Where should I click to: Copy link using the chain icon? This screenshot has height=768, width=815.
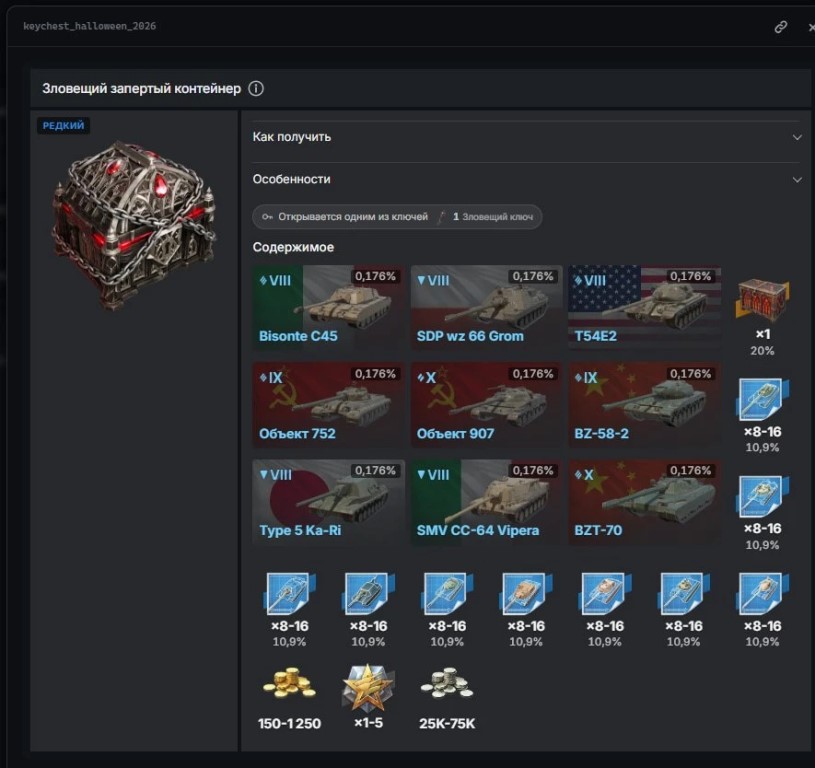pos(780,27)
